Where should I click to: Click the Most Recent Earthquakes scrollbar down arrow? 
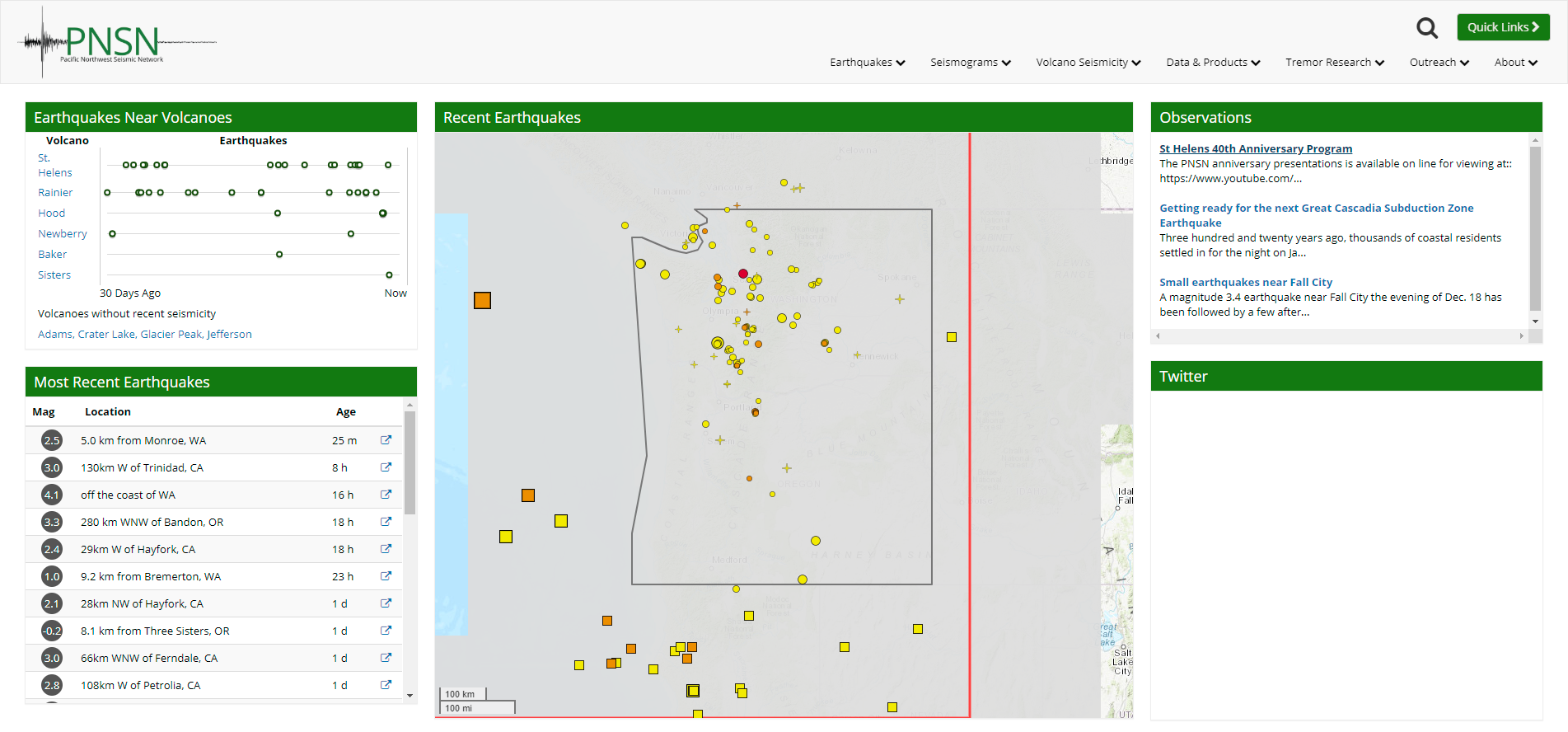(x=410, y=696)
